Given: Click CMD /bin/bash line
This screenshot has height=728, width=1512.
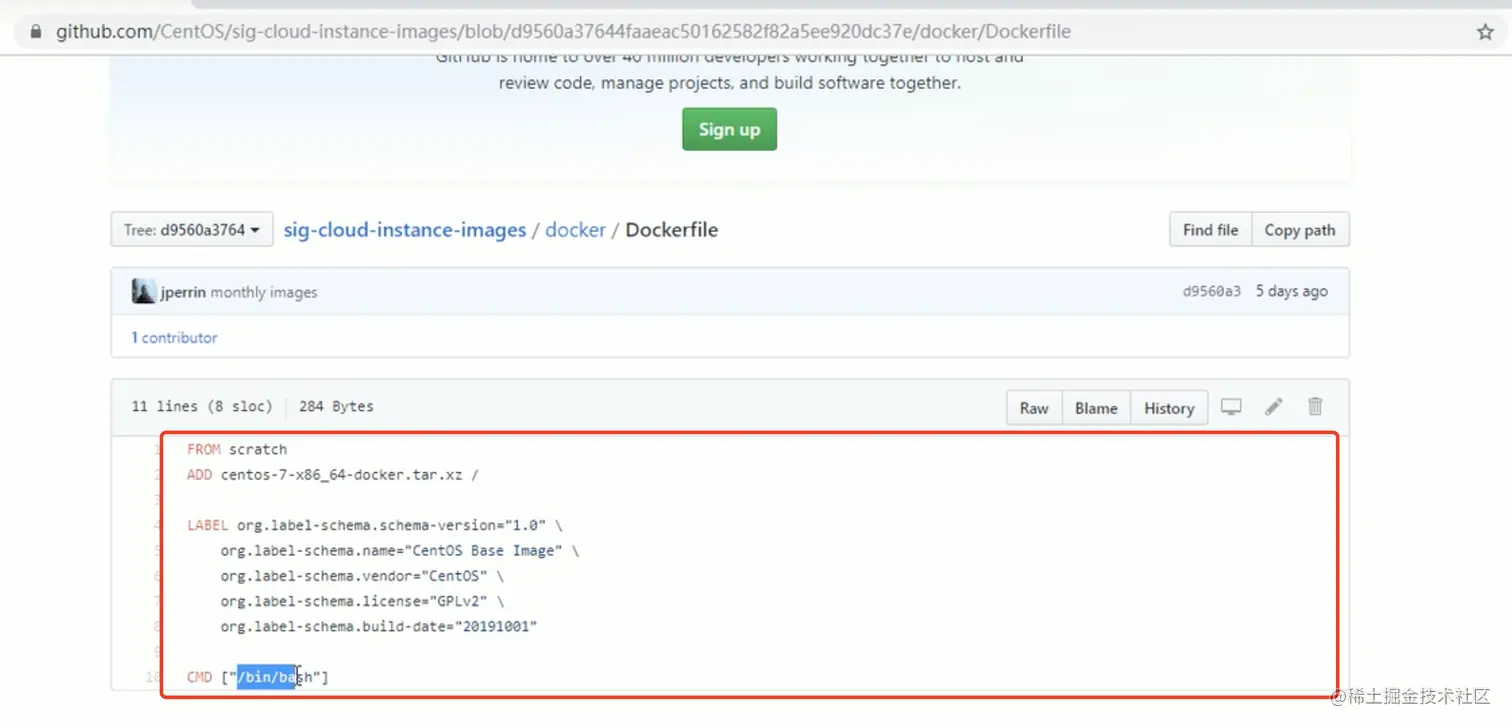Looking at the screenshot, I should [x=258, y=677].
